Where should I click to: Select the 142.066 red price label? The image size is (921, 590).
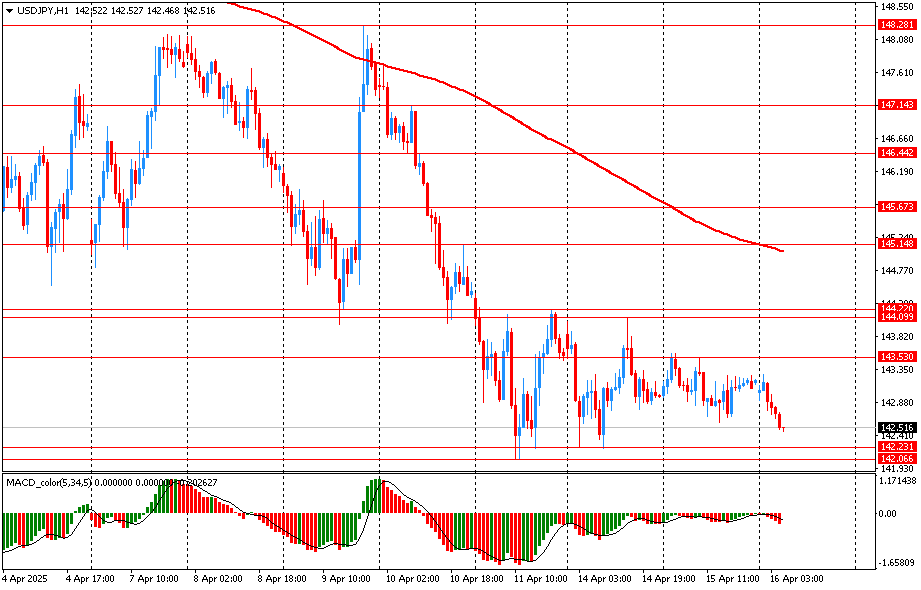coord(896,458)
